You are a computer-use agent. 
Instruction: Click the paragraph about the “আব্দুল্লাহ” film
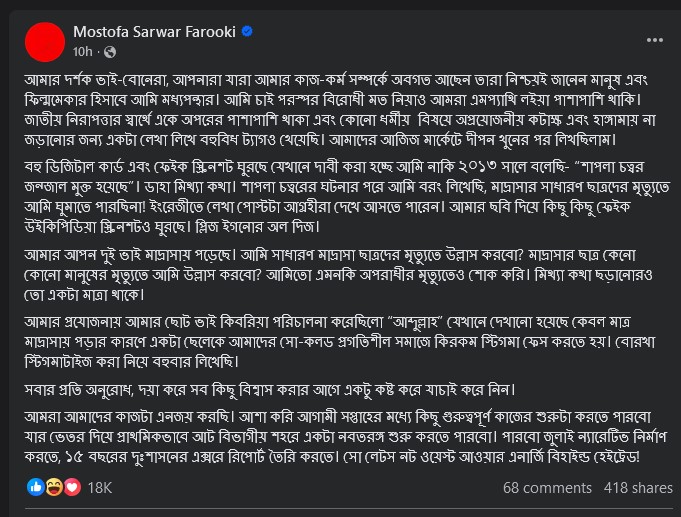pos(340,342)
